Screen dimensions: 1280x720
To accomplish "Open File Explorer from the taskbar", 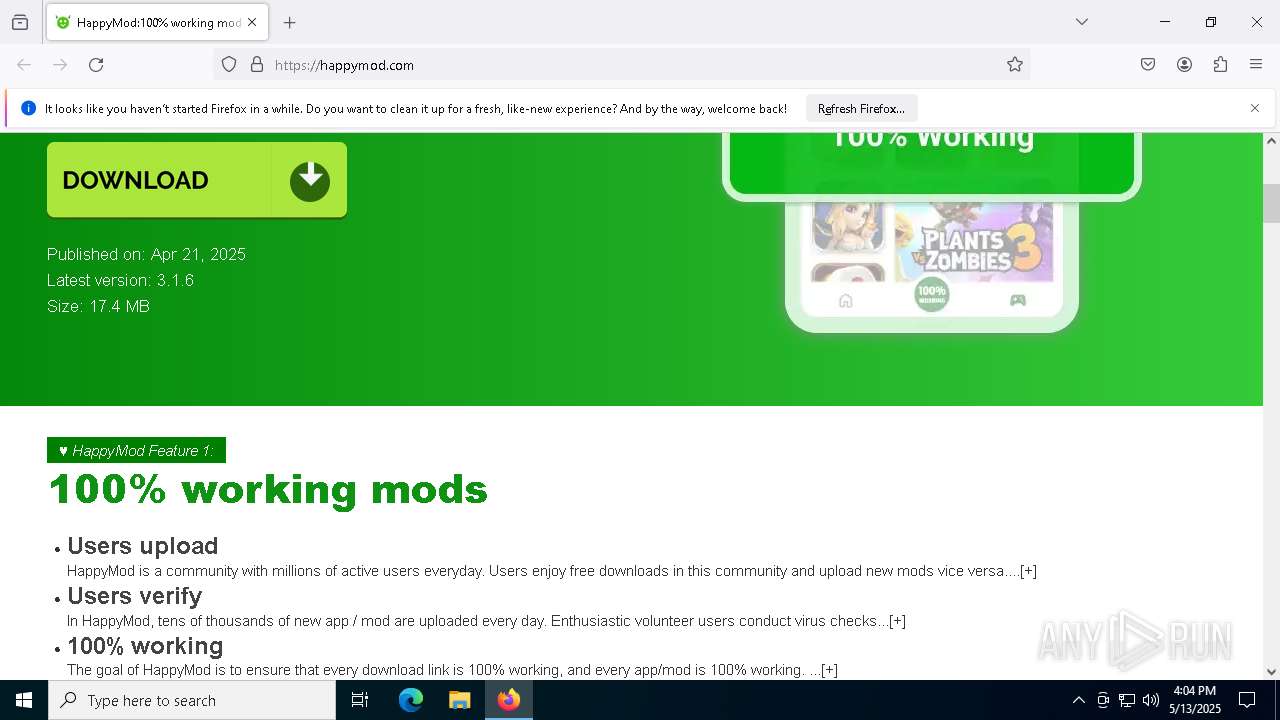I will tap(459, 700).
